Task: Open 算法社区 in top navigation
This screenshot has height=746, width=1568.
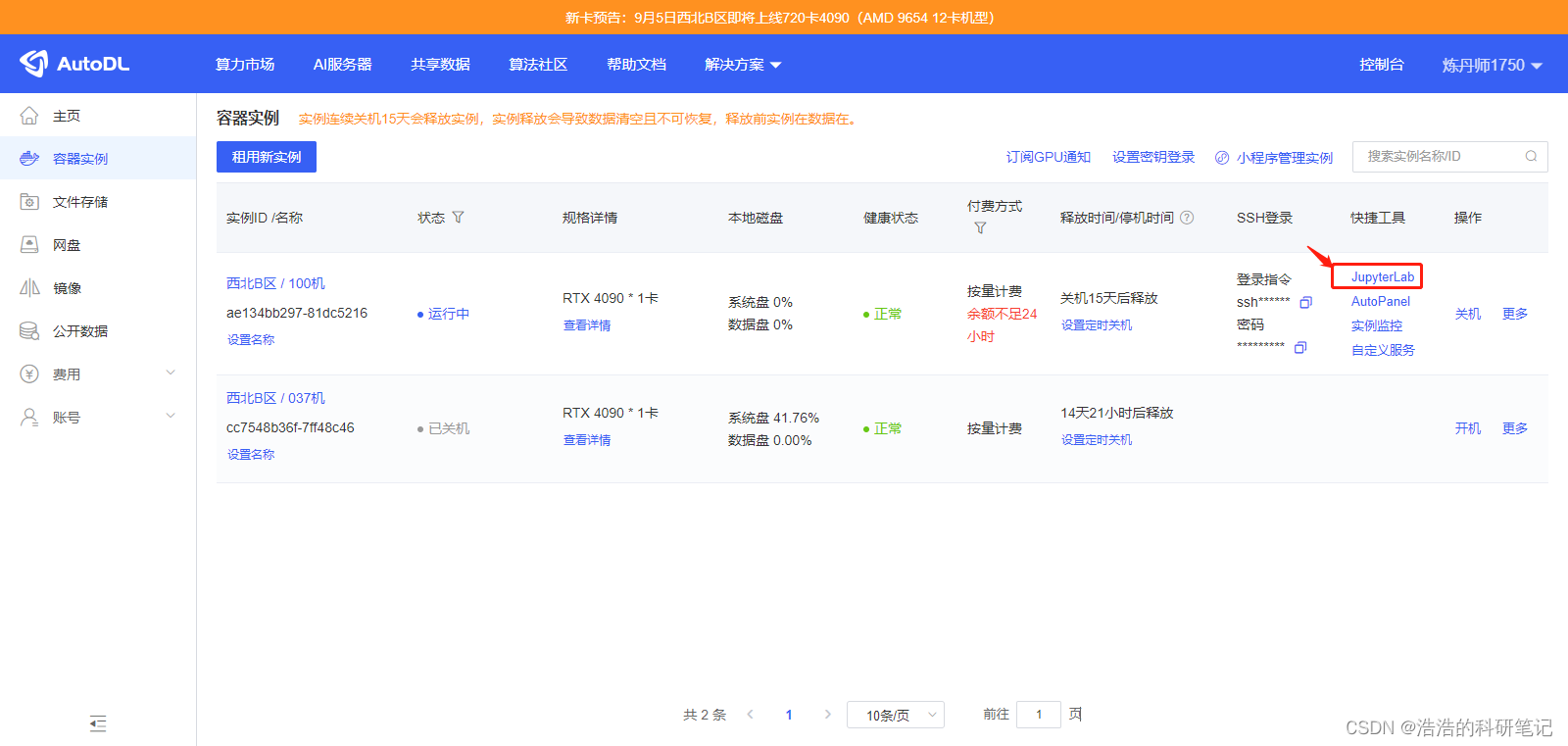Action: [x=538, y=65]
